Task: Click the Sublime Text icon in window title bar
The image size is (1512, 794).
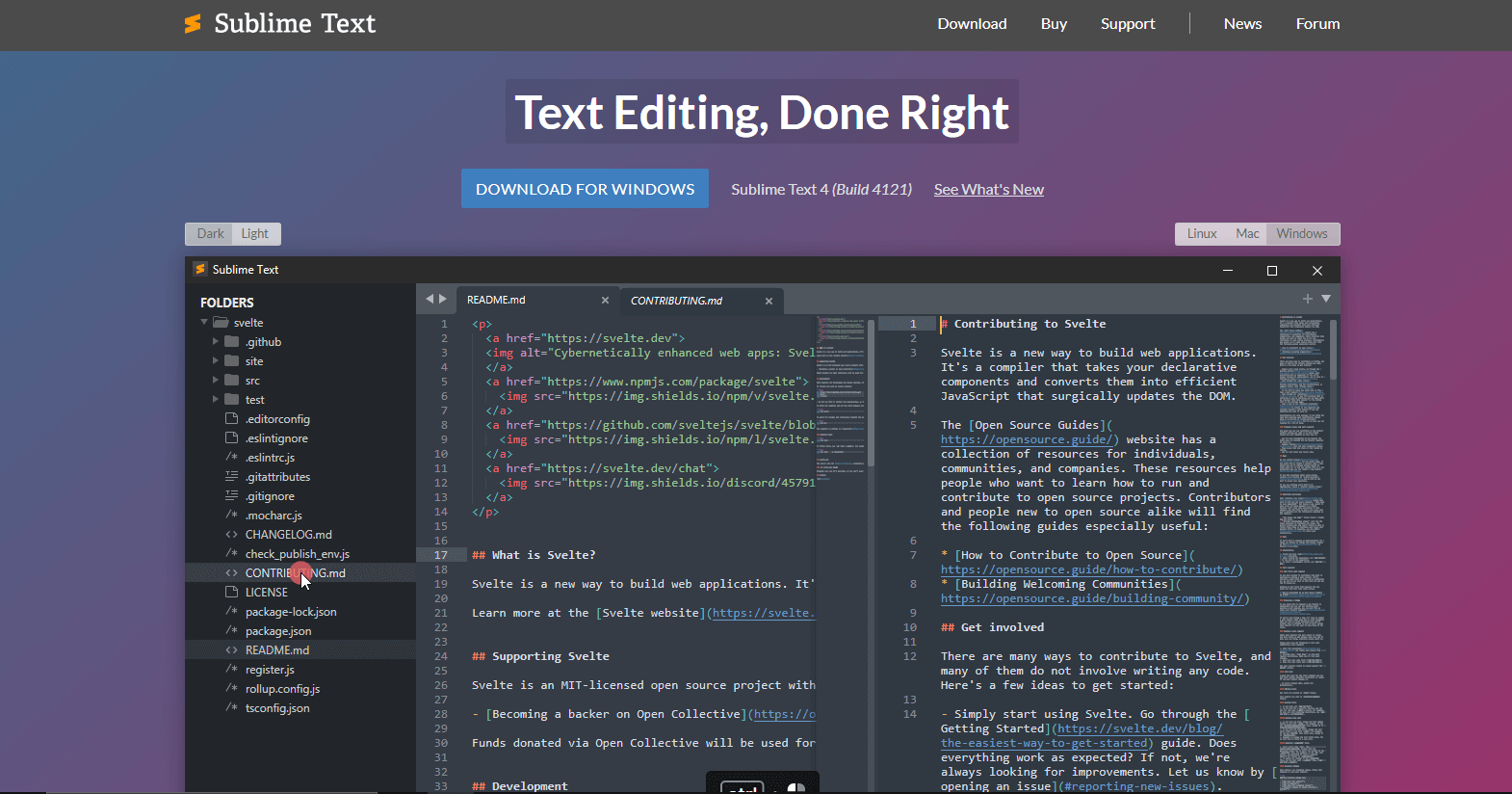Action: tap(200, 270)
